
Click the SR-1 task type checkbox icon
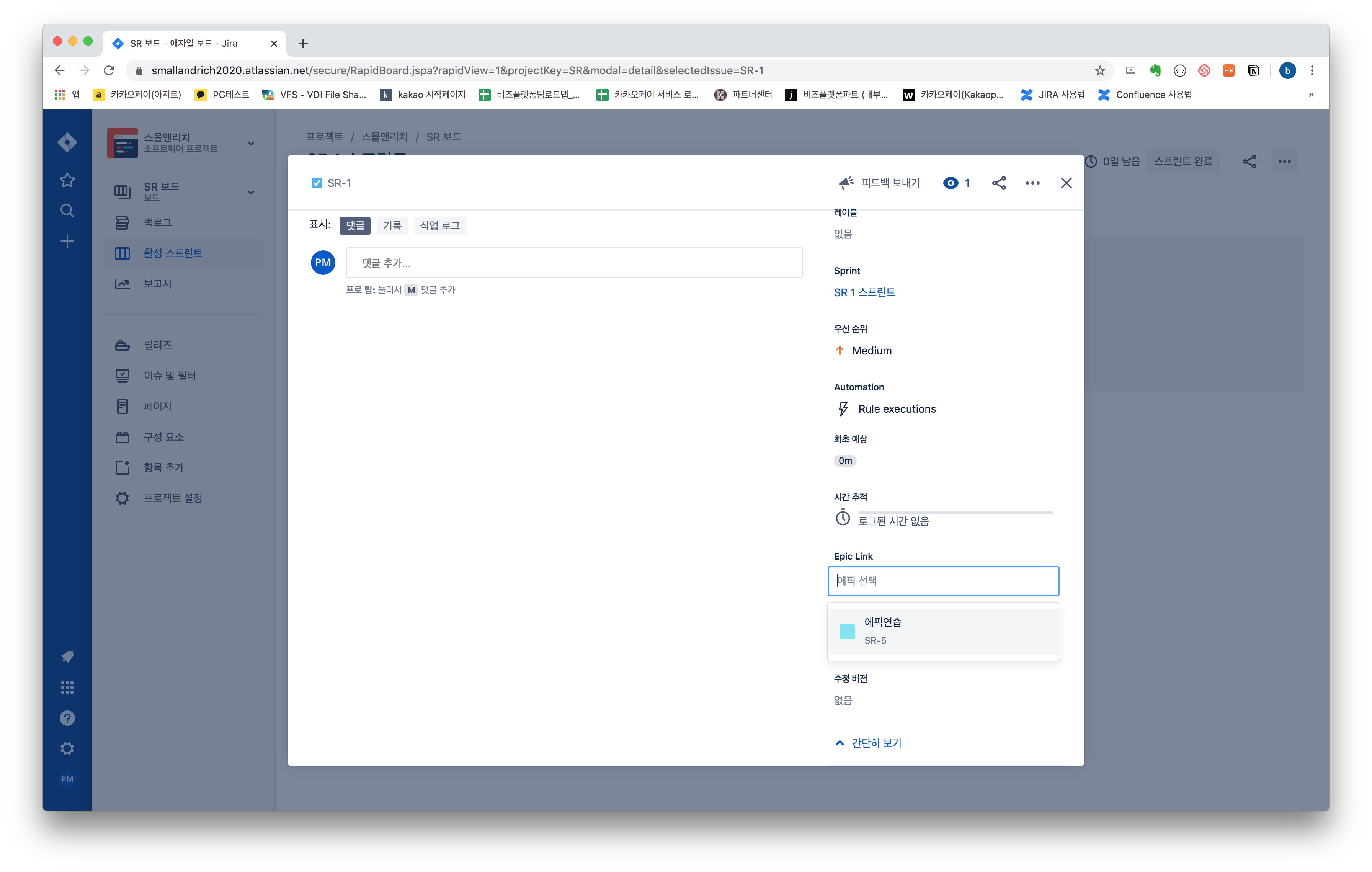(x=317, y=183)
